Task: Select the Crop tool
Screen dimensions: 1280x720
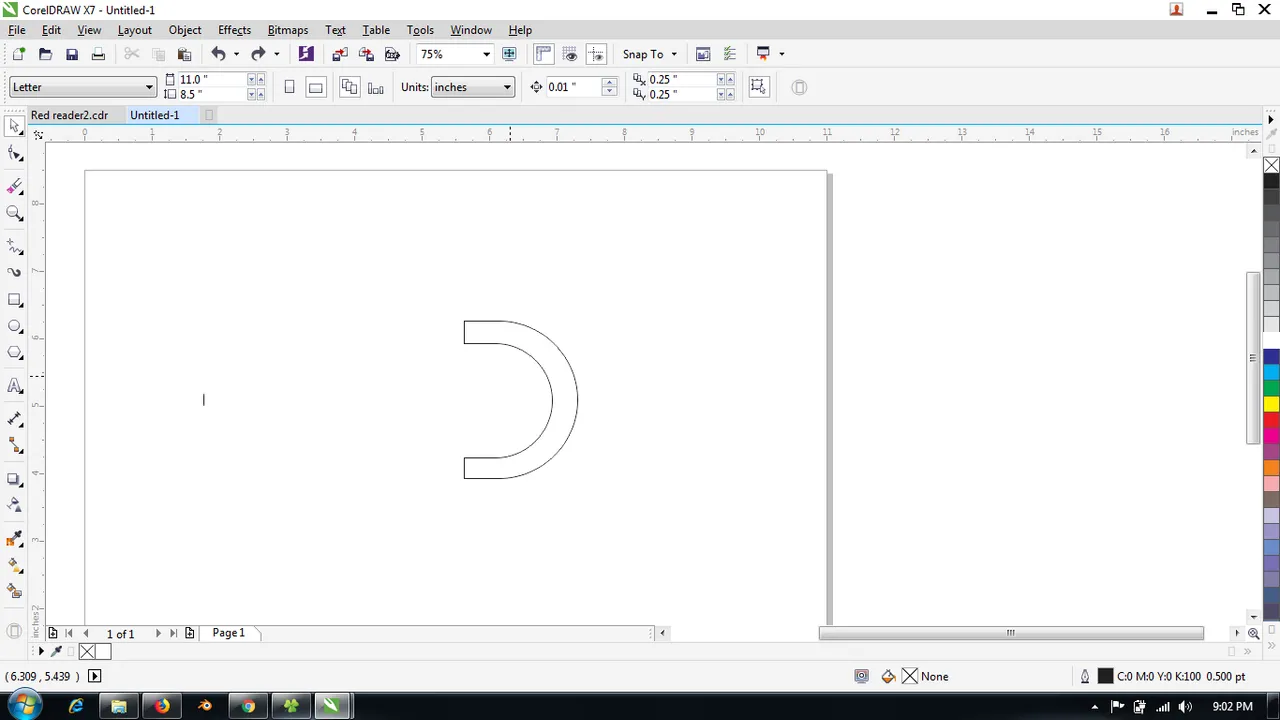Action: tap(14, 186)
